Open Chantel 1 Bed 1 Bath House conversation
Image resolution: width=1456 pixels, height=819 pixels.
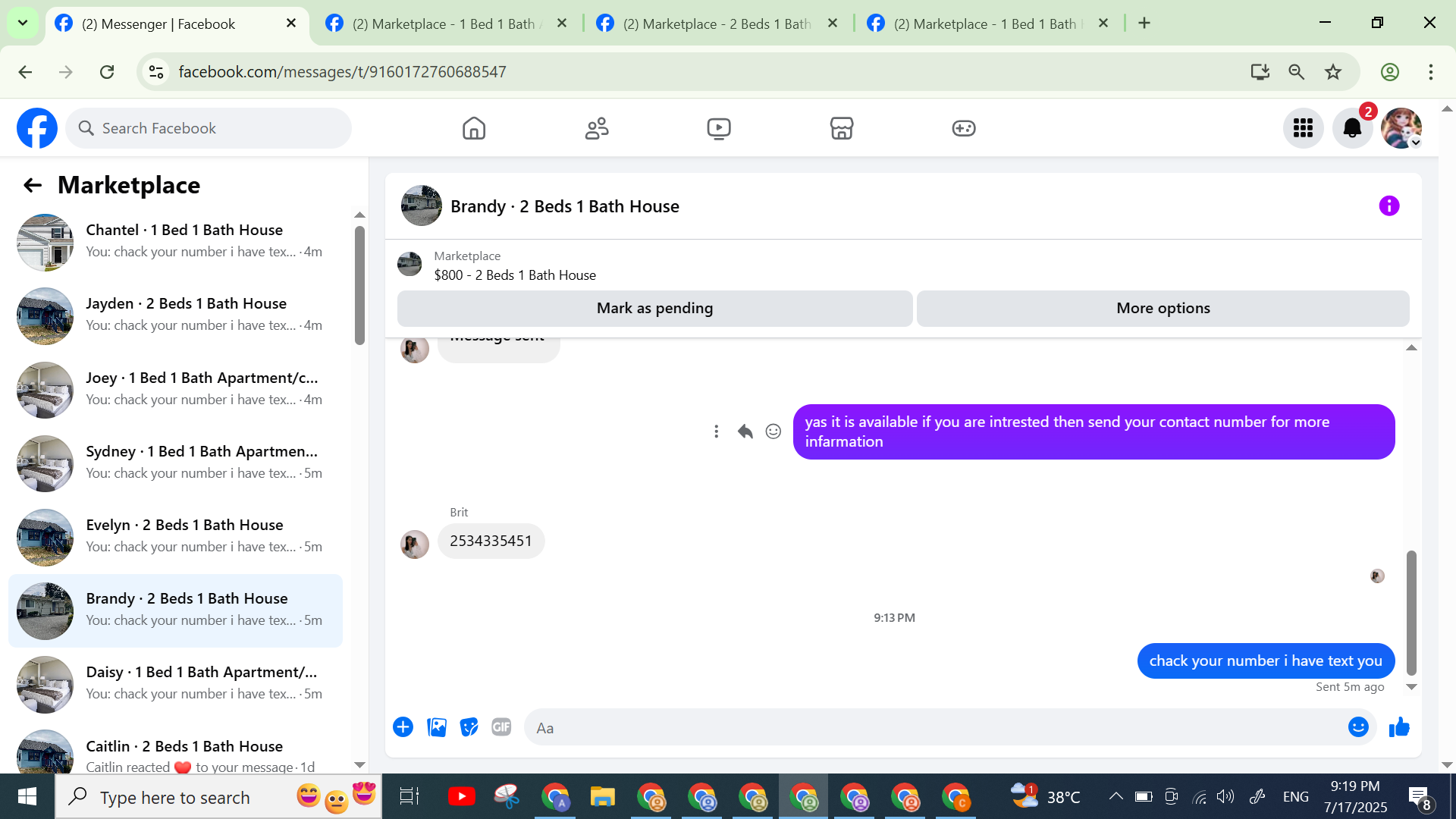click(x=175, y=242)
